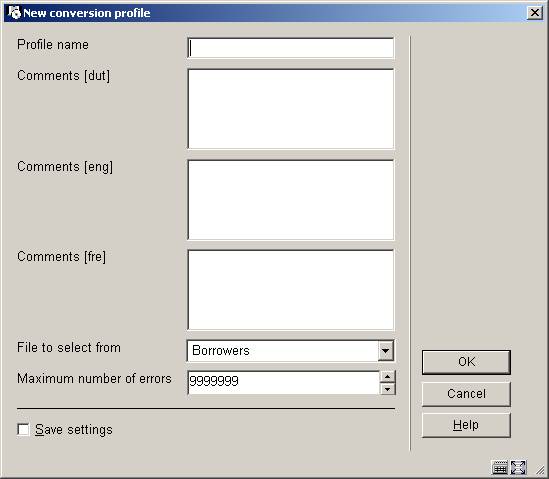Click the application icon in title bar

coord(14,13)
